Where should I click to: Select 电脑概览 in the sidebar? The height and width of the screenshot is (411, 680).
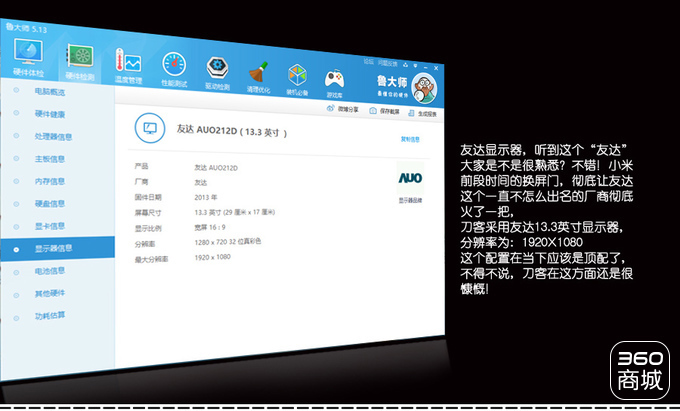point(50,91)
